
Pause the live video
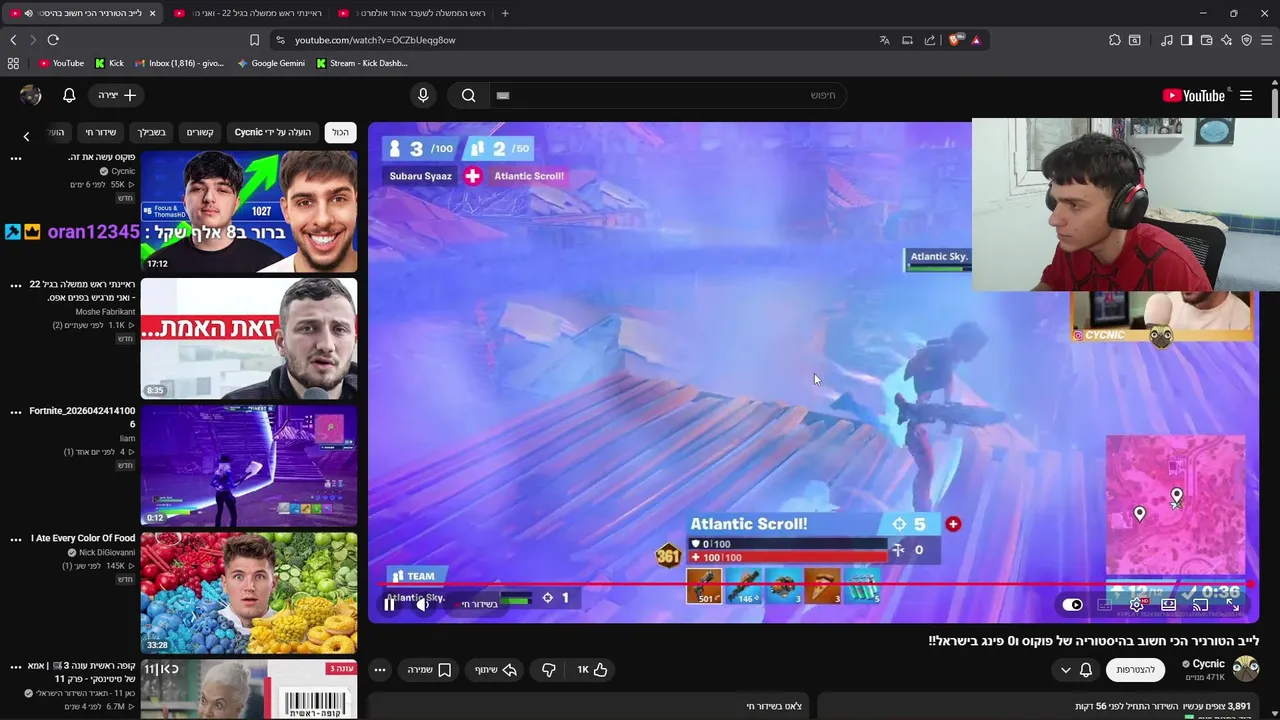[x=390, y=604]
